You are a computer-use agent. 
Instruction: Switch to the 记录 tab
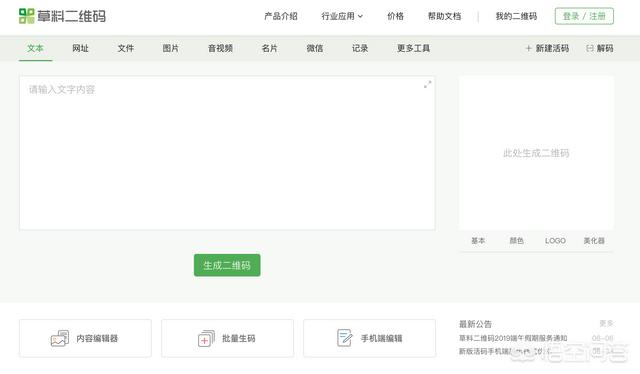click(x=360, y=48)
